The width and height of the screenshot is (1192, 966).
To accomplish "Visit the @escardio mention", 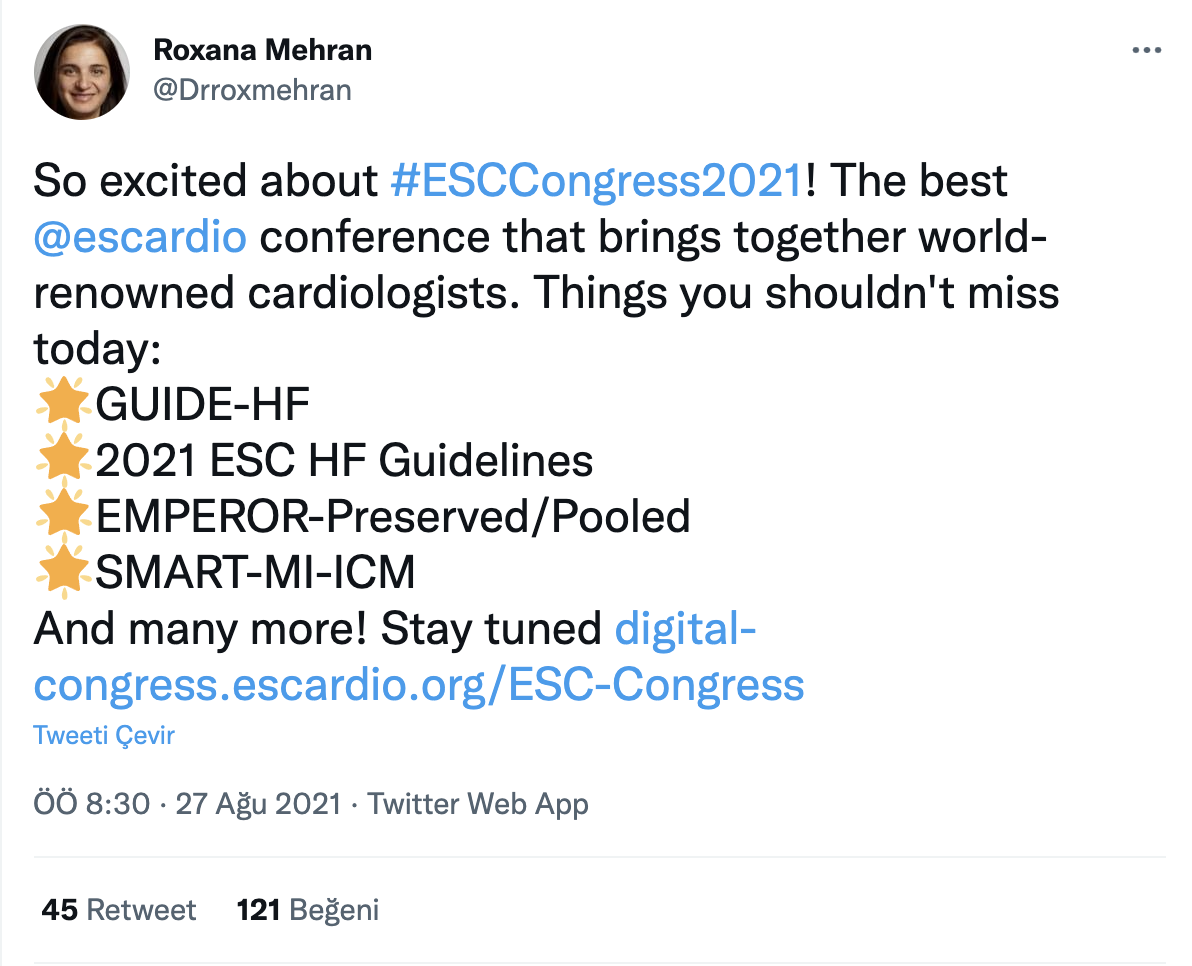I will click(x=140, y=237).
